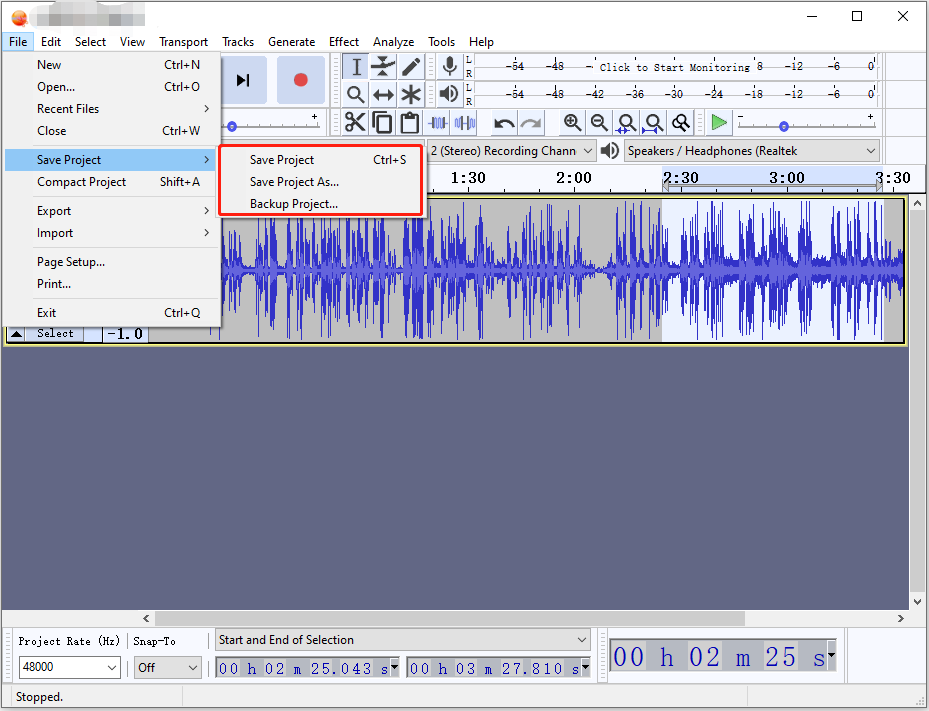
Task: Select Backup Project... in submenu
Action: [294, 204]
